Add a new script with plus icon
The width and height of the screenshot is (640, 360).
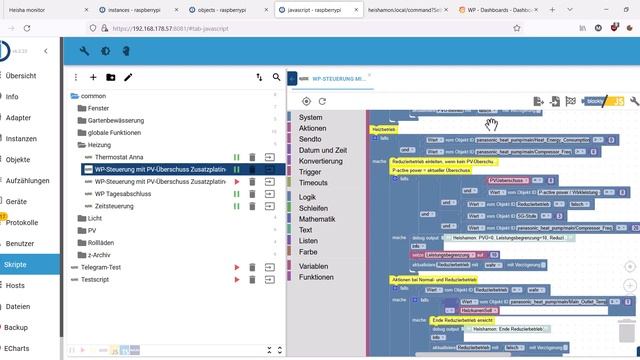point(93,77)
